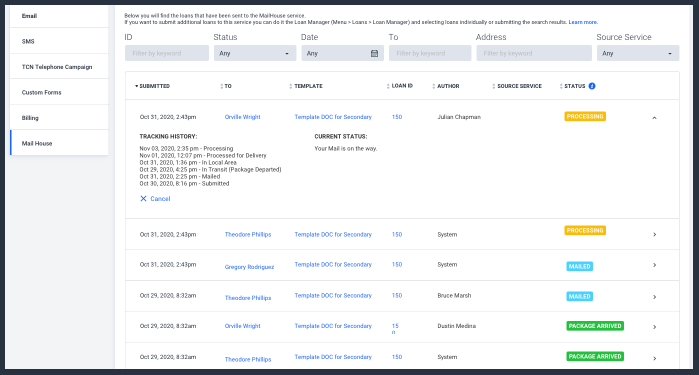Expand the Bruce Marsh row
The image size is (699, 375).
pos(654,297)
